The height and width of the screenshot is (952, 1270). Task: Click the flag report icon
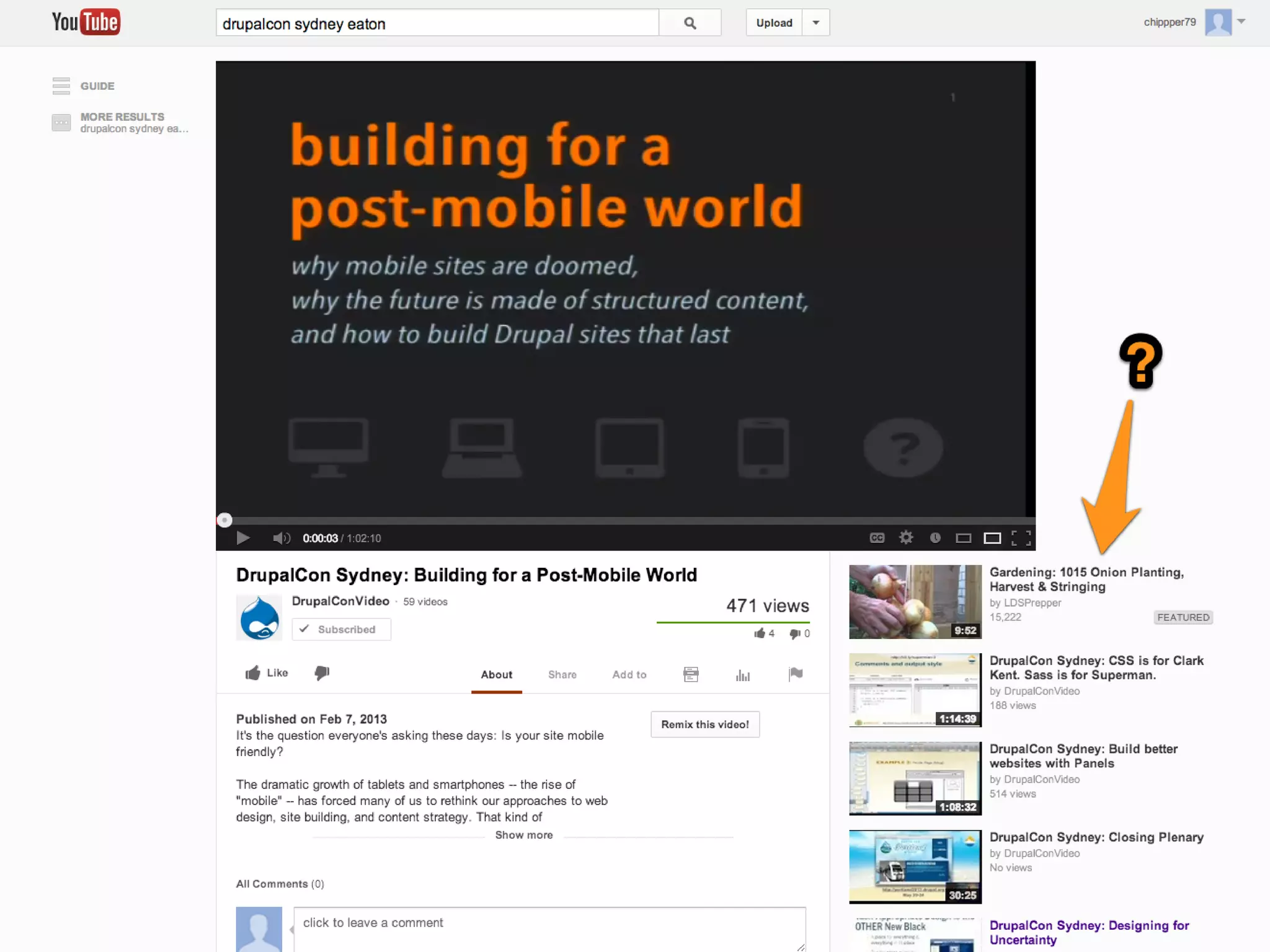click(x=796, y=674)
